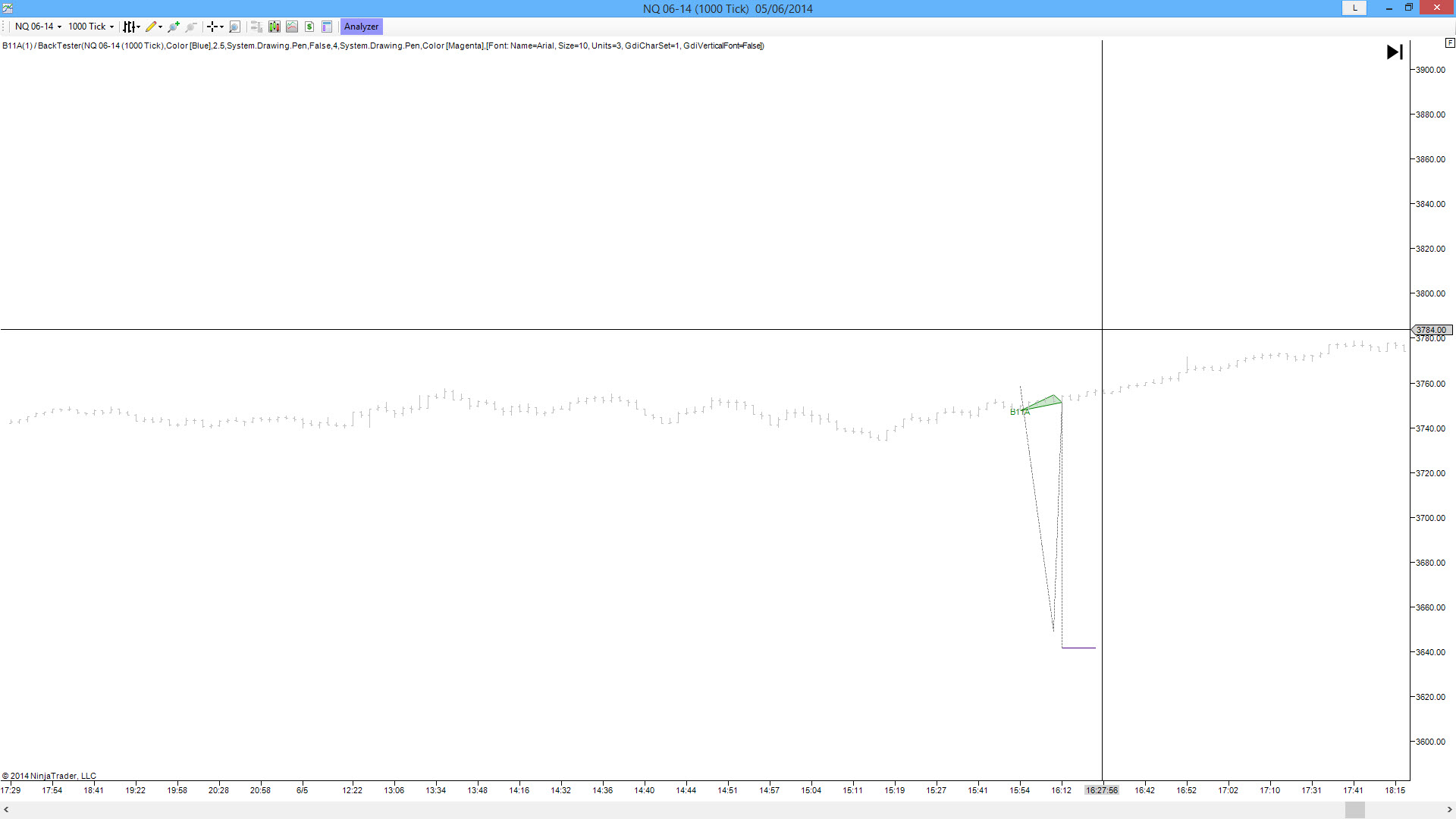The image size is (1456, 819).
Task: Click the zoom frame magnifier icon
Action: coord(234,27)
